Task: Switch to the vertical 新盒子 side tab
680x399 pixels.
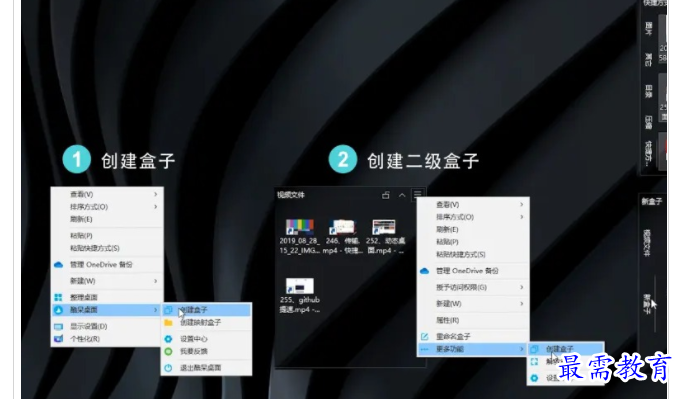Action: (647, 304)
